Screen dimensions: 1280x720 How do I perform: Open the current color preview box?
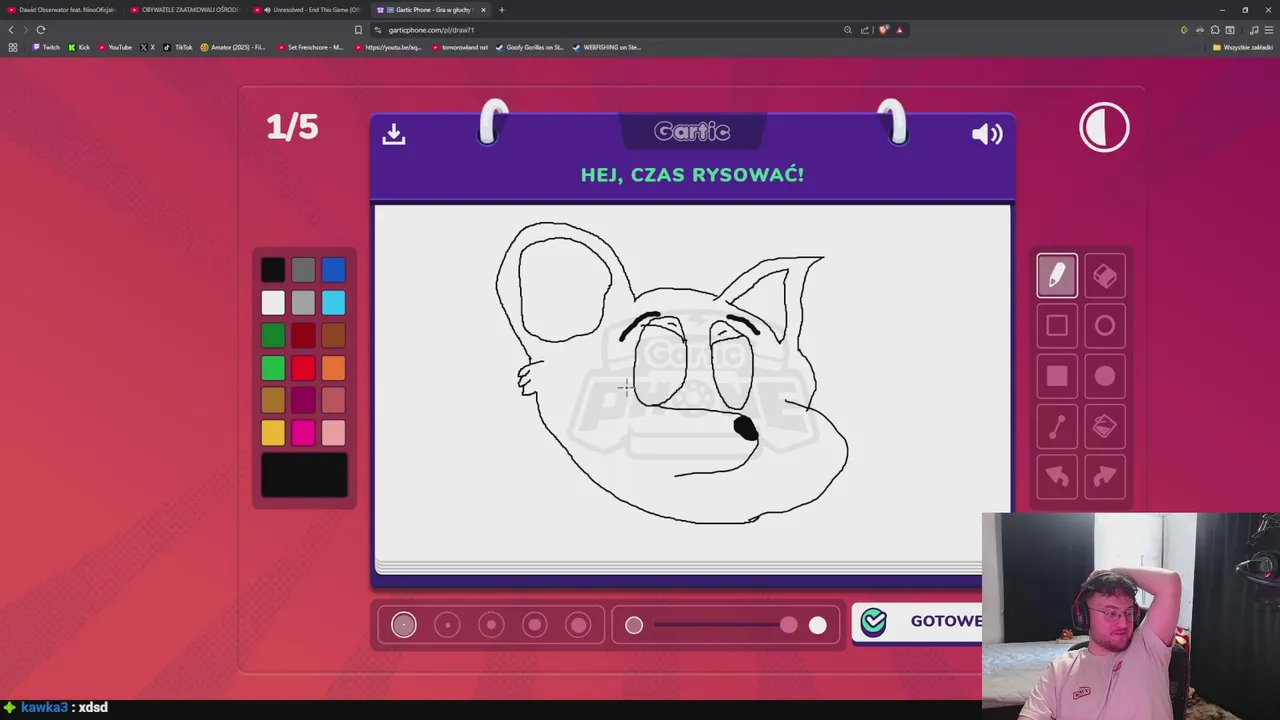[x=304, y=475]
